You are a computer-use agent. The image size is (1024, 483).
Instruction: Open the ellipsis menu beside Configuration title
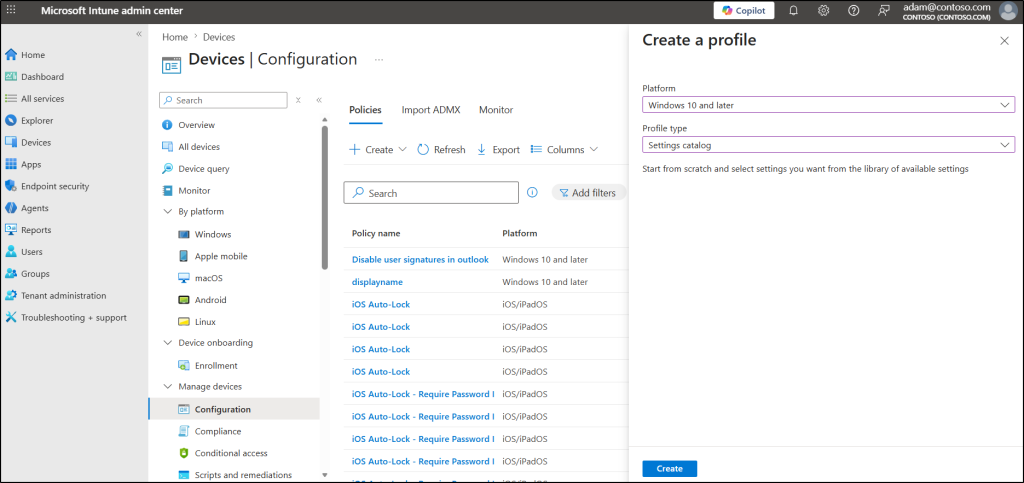pos(379,59)
